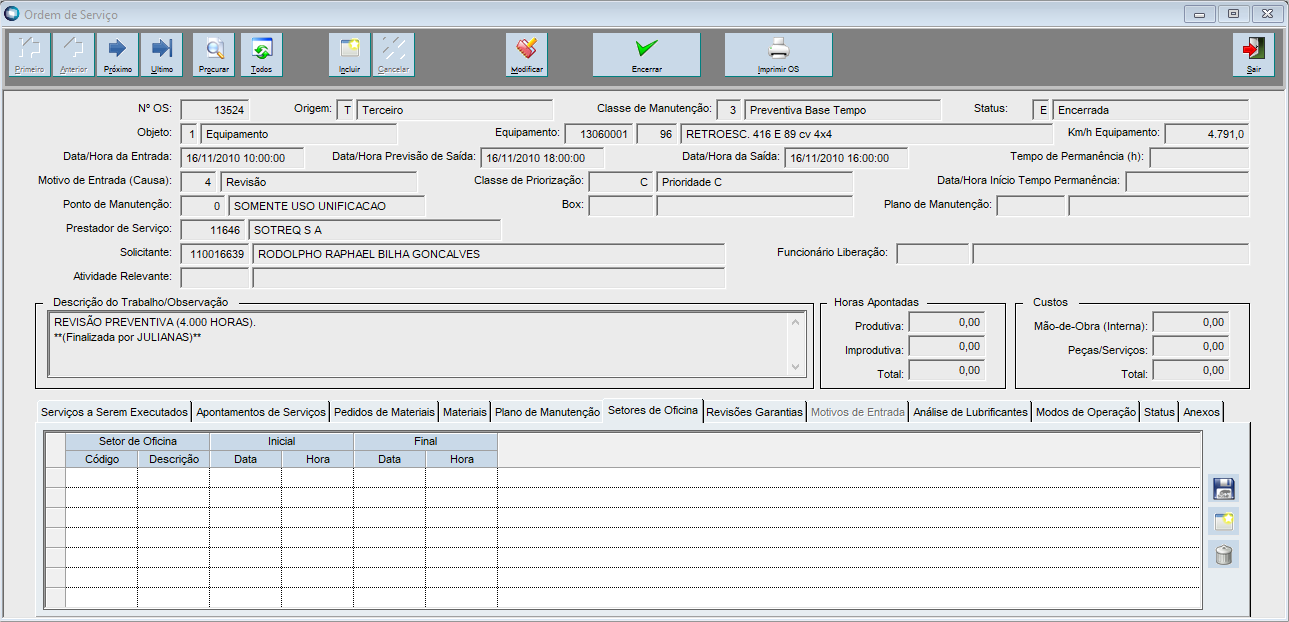Click description box scrollbar down arrow
Image resolution: width=1289 pixels, height=622 pixels.
tap(796, 368)
